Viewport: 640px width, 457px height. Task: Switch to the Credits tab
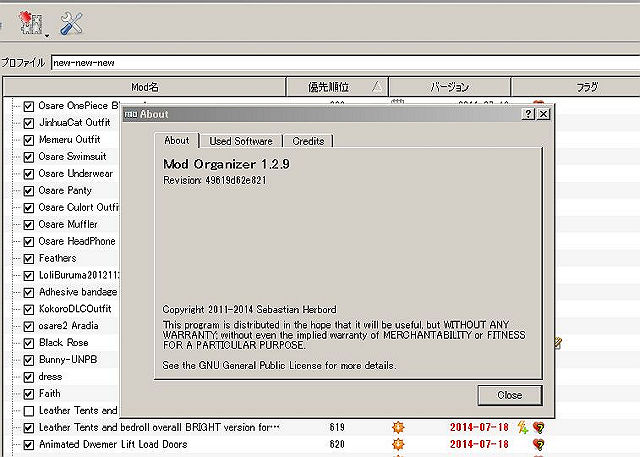pos(308,141)
